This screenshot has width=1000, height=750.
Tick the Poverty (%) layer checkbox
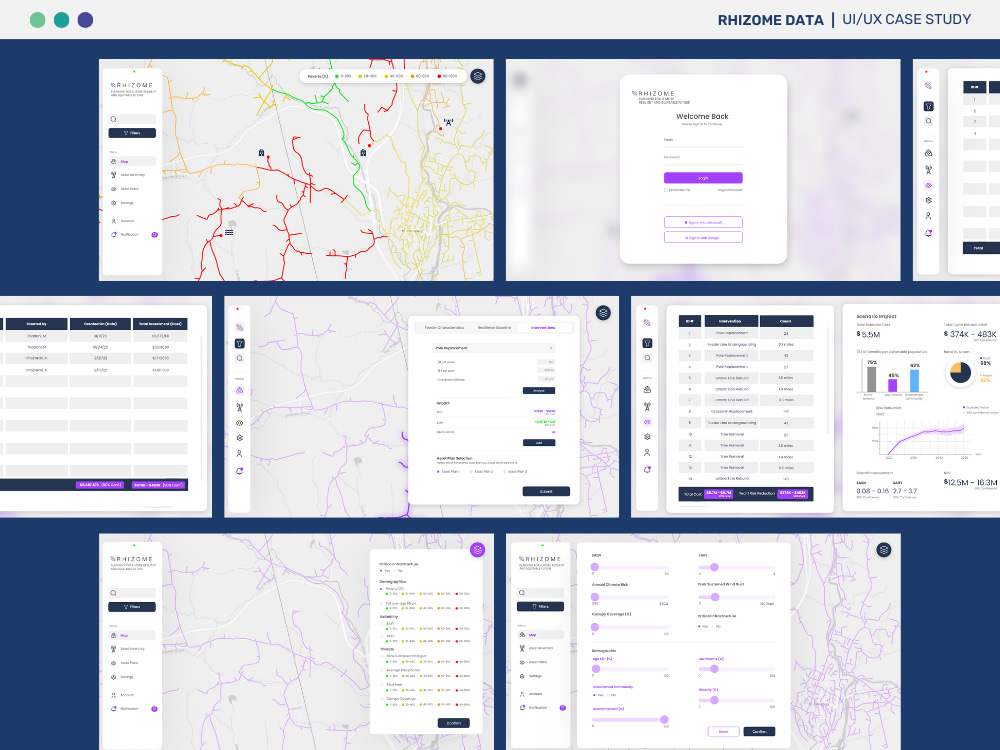tap(382, 589)
